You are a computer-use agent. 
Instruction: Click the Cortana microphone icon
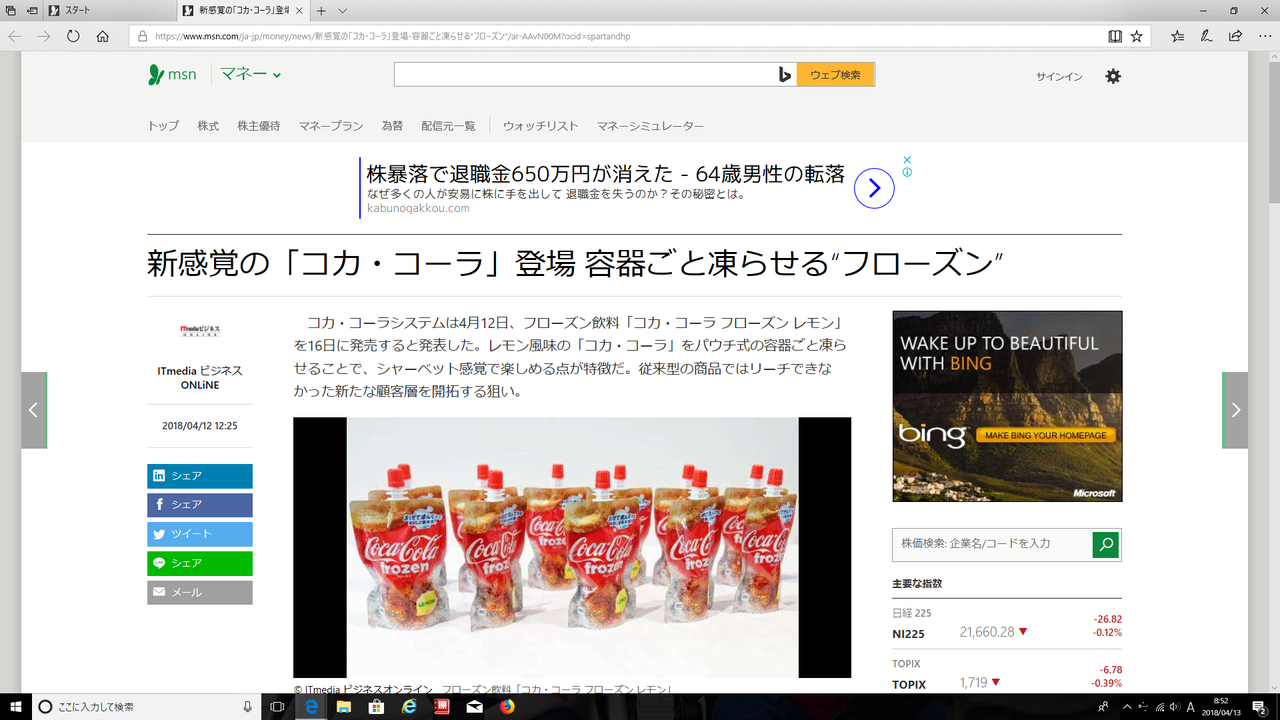pyautogui.click(x=248, y=707)
